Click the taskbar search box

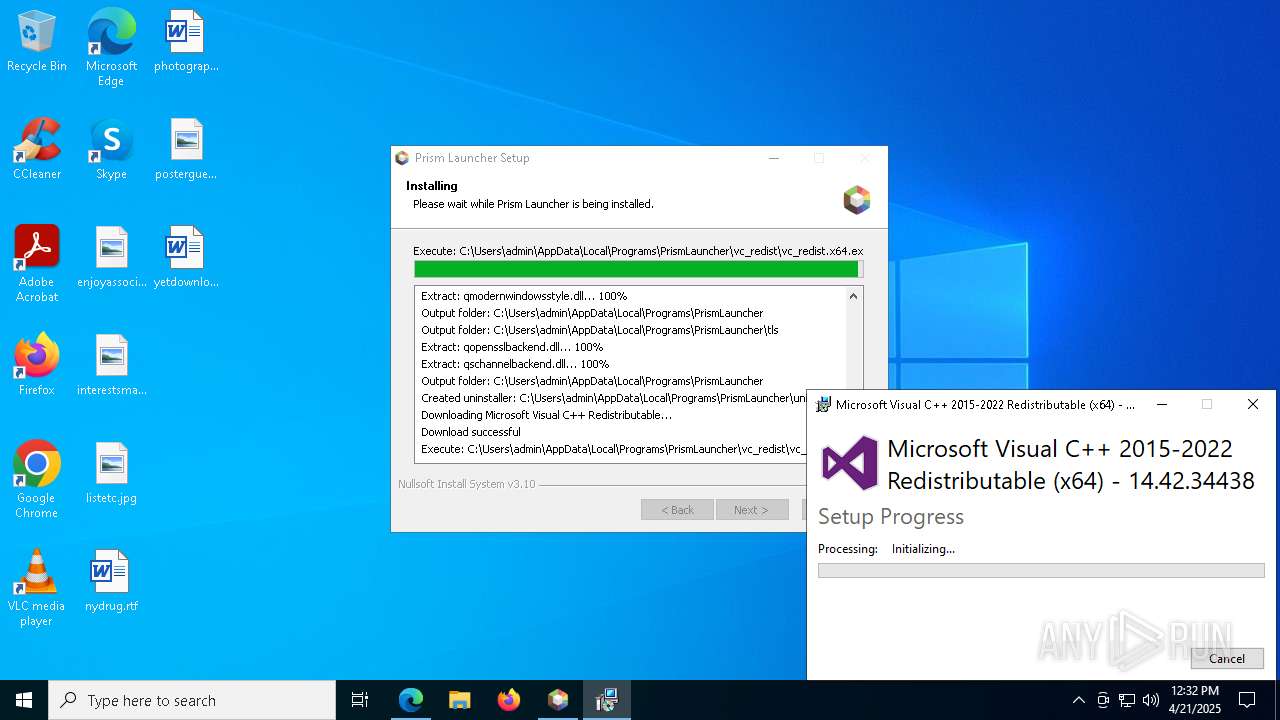click(x=192, y=700)
